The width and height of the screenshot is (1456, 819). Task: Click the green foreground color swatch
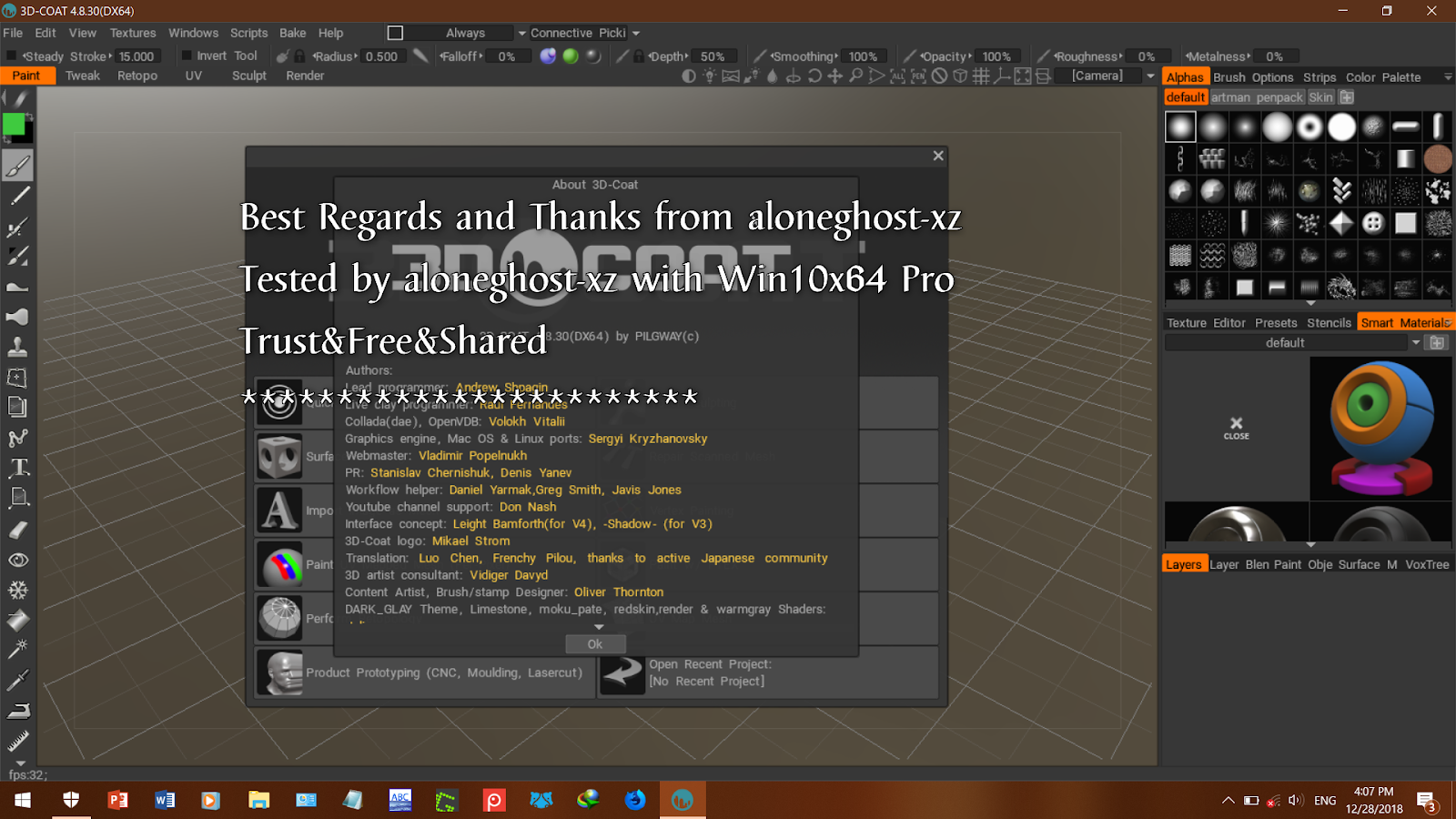pos(14,125)
